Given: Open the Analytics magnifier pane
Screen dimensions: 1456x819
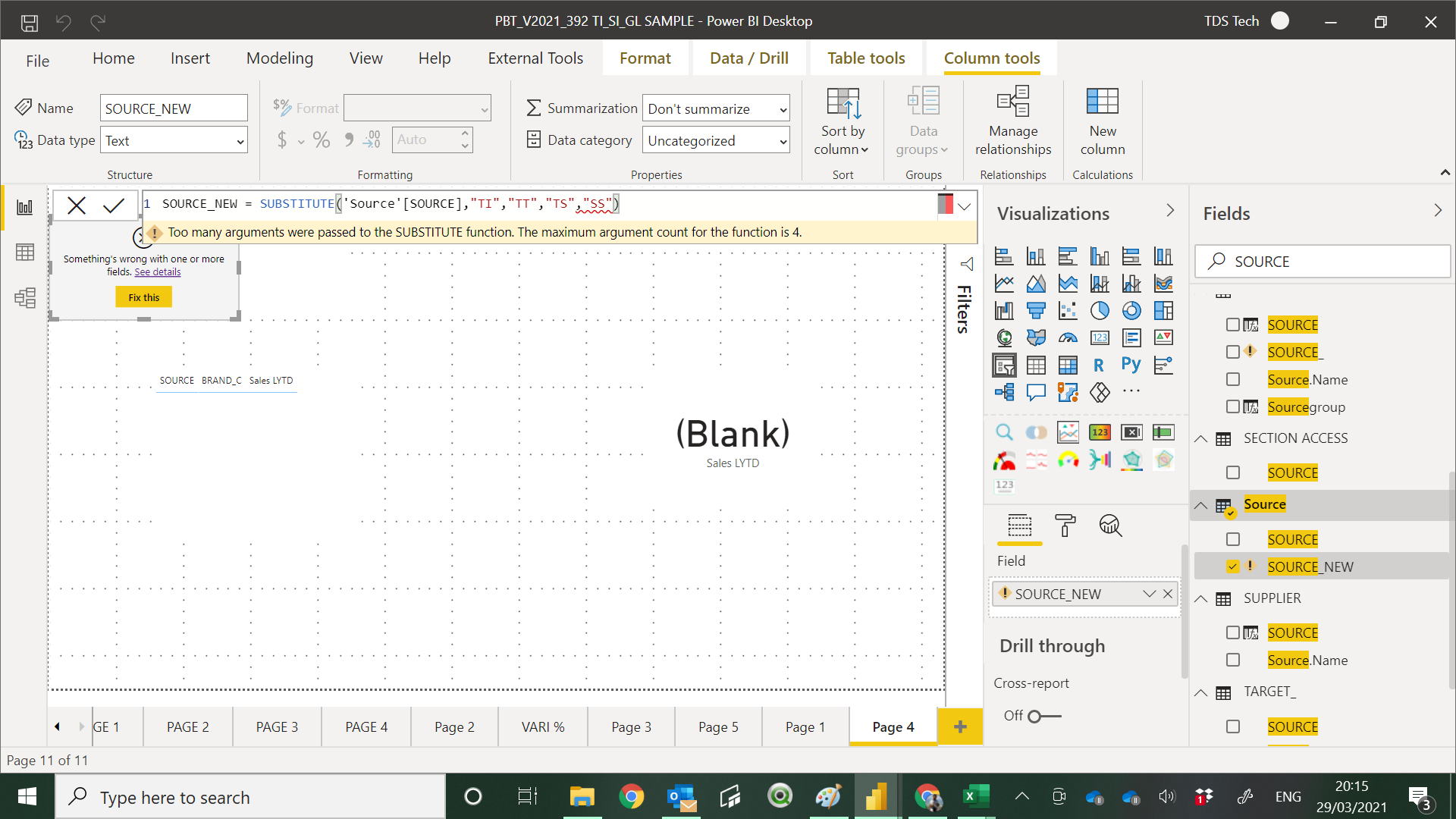Looking at the screenshot, I should point(1110,526).
